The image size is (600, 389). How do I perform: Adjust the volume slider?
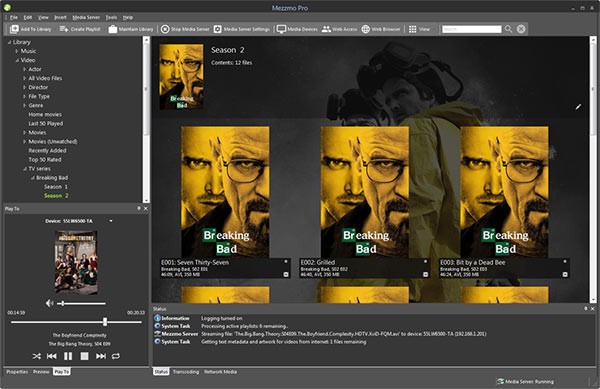(81, 303)
